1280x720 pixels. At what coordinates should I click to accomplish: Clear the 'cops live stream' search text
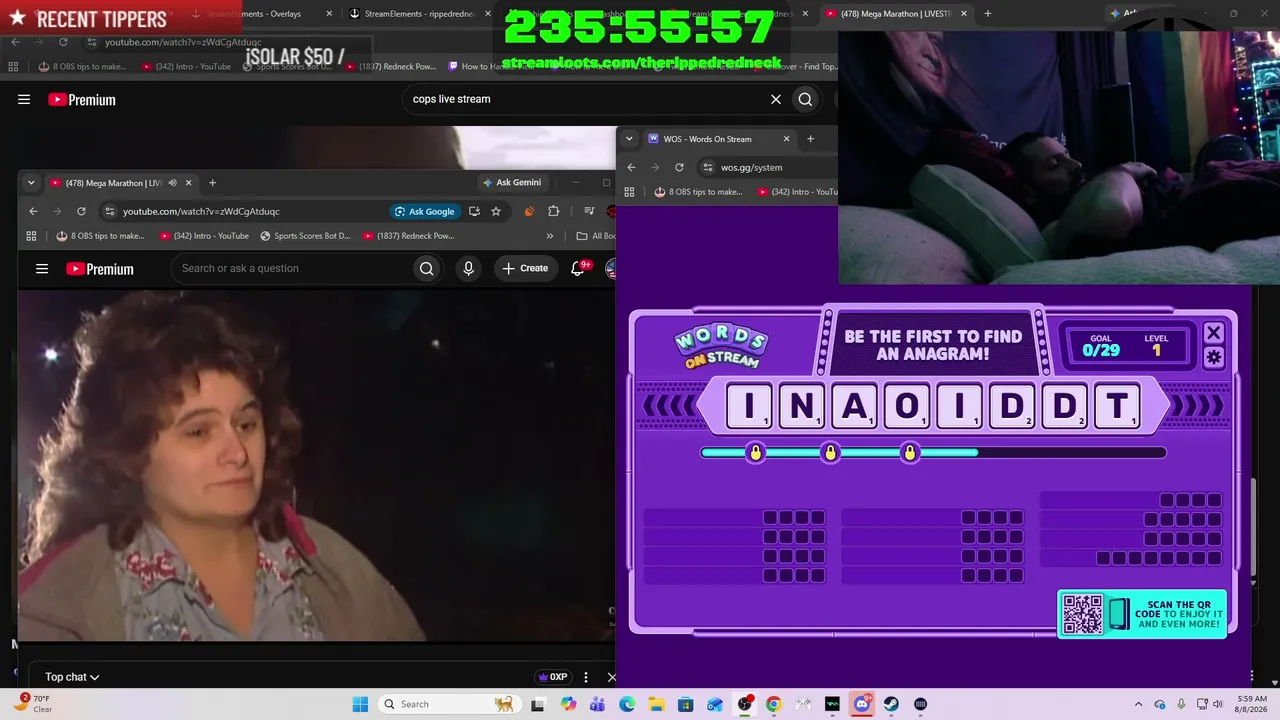click(775, 99)
